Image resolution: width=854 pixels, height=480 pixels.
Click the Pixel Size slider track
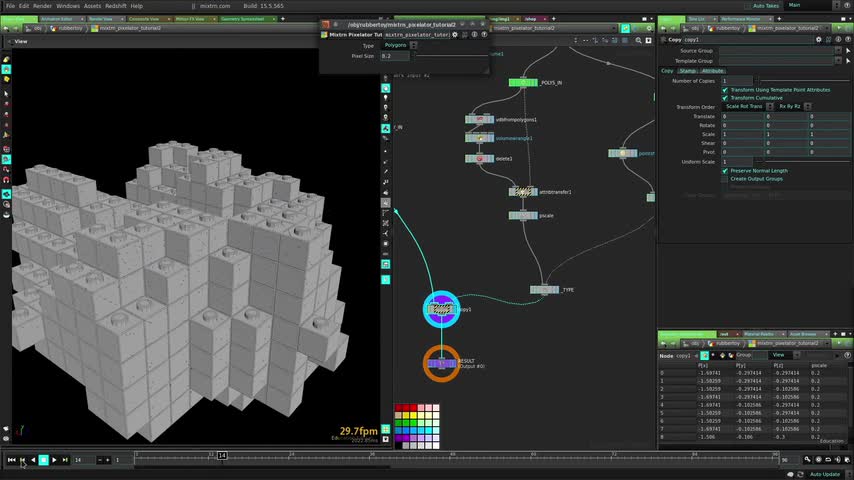point(450,56)
